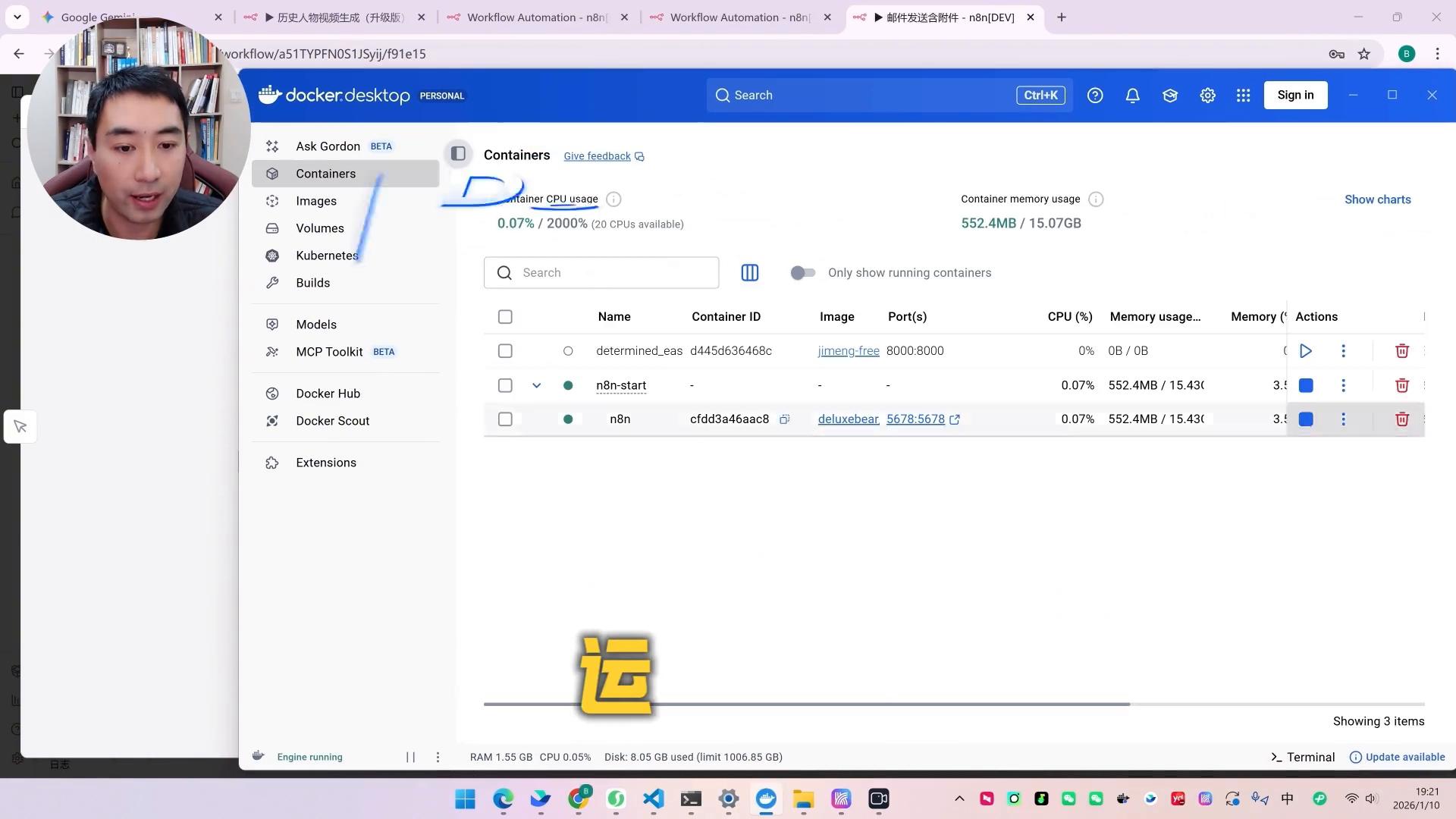Stop the n8n container with stop icon
The width and height of the screenshot is (1456, 819).
point(1305,419)
